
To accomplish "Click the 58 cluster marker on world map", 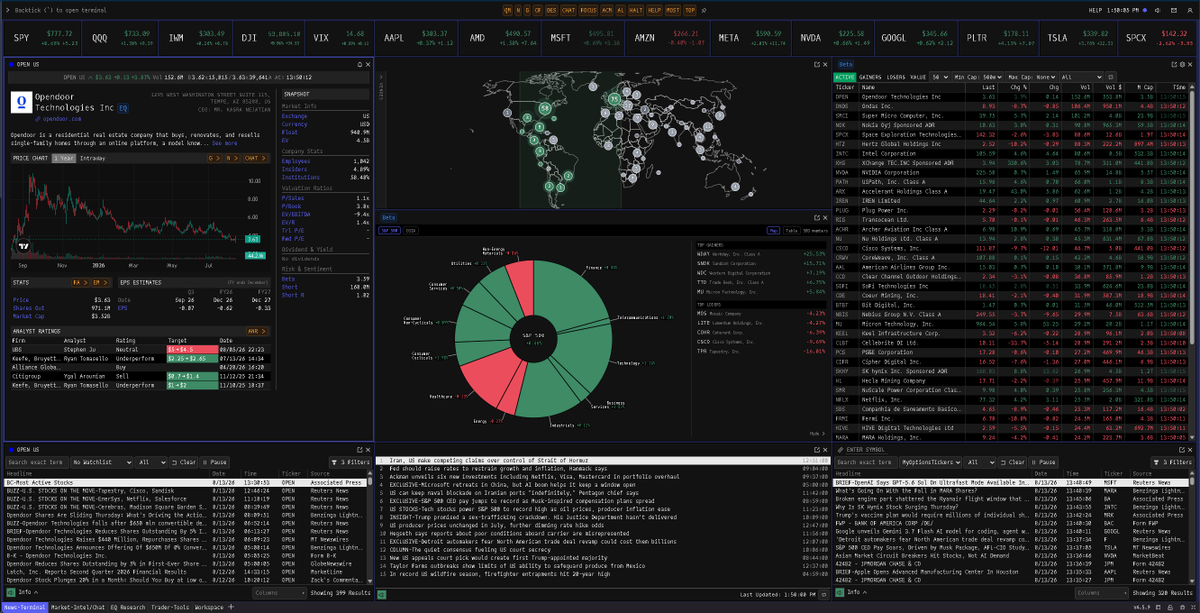I will (545, 108).
